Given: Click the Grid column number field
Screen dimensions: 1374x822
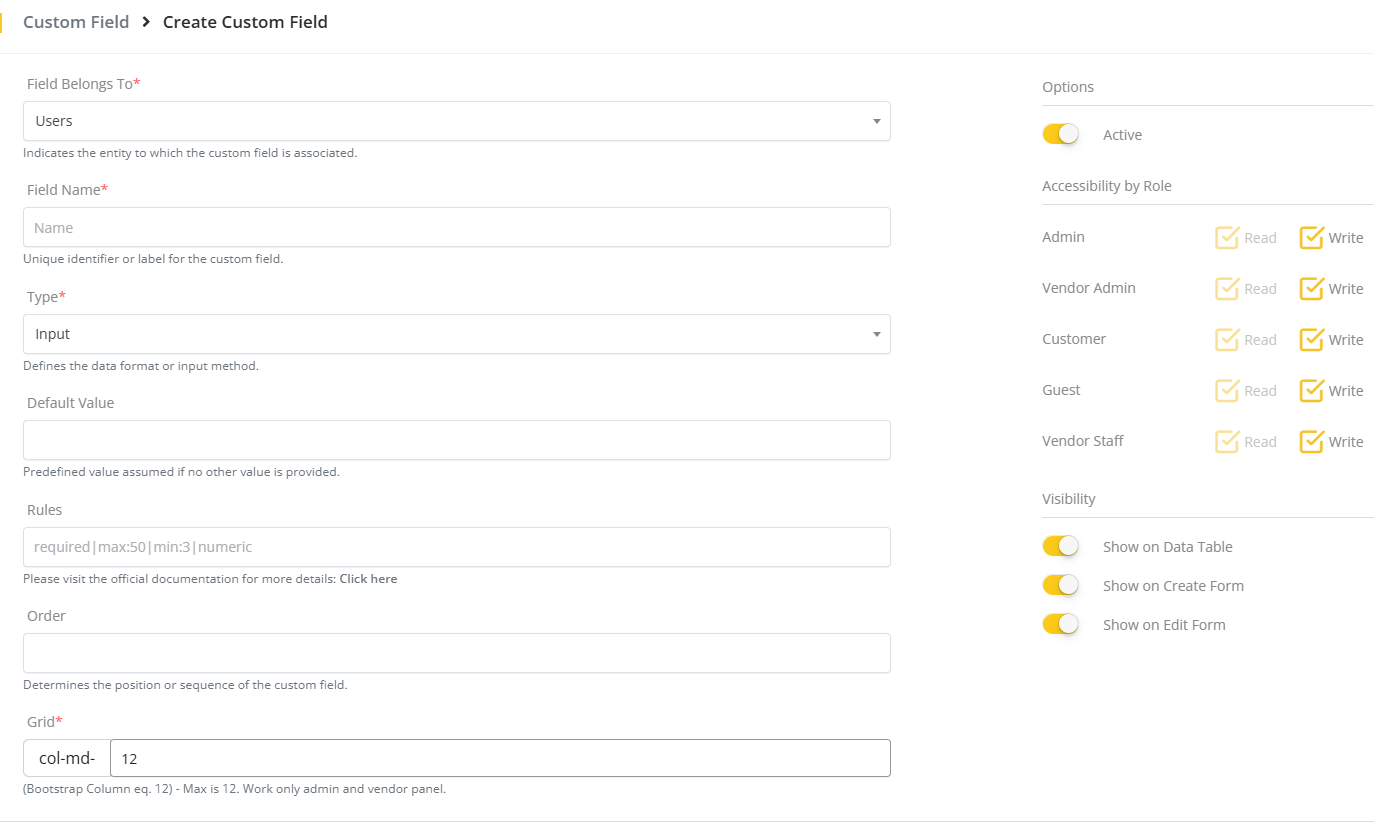Looking at the screenshot, I should tap(499, 758).
